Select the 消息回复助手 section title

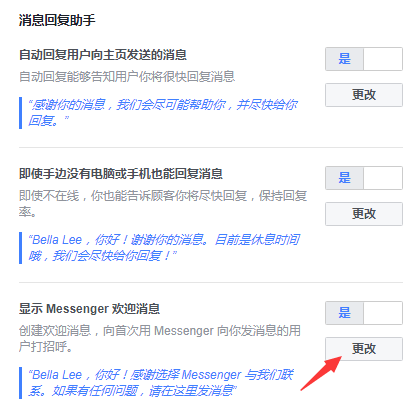point(57,20)
